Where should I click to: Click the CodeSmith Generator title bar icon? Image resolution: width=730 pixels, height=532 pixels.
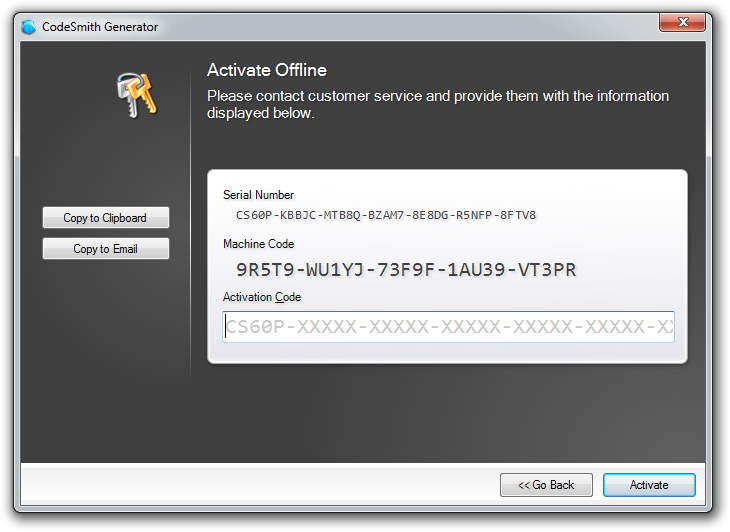click(x=28, y=27)
